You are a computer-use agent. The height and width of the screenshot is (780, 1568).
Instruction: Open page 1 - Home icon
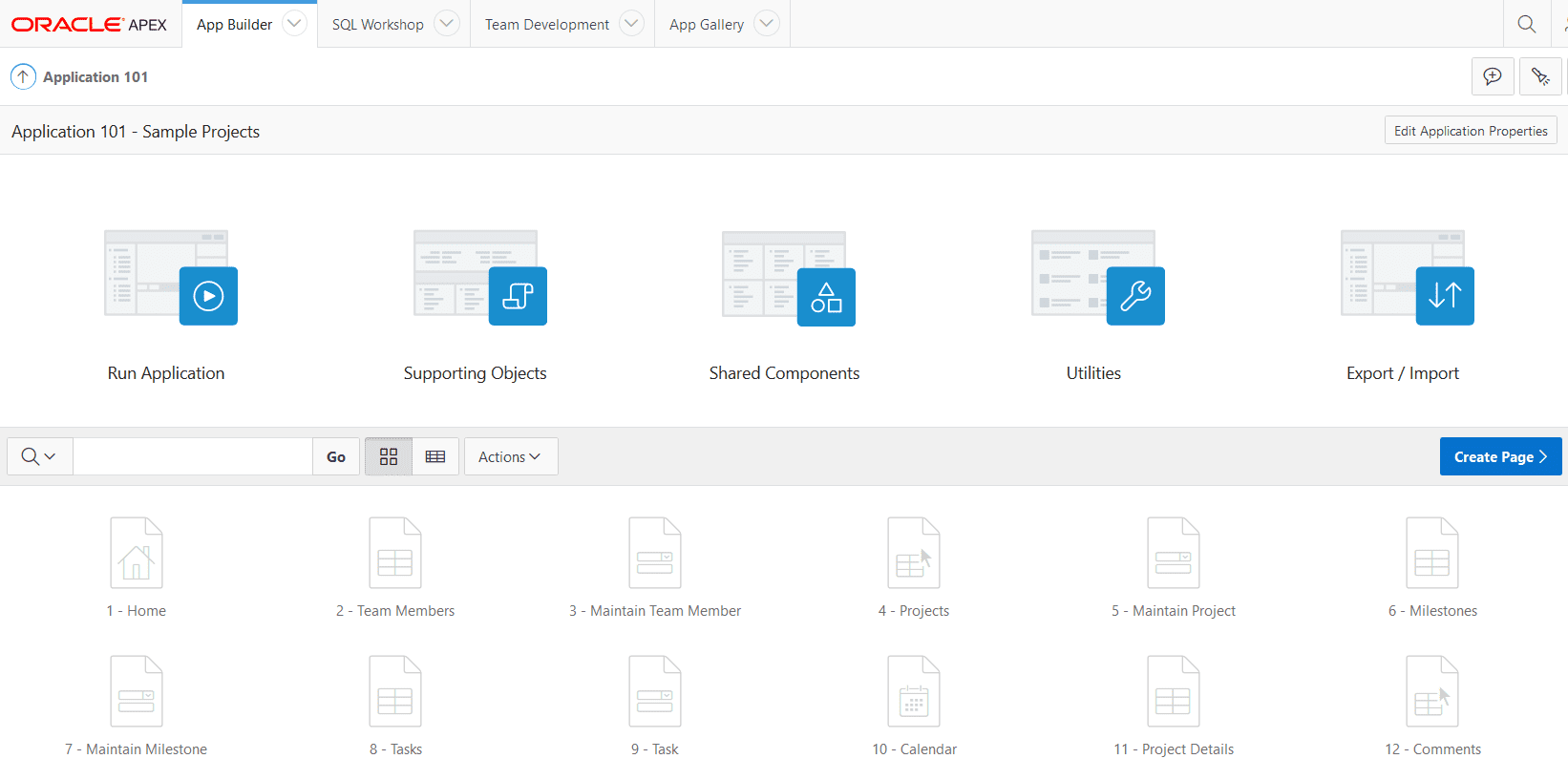[137, 553]
